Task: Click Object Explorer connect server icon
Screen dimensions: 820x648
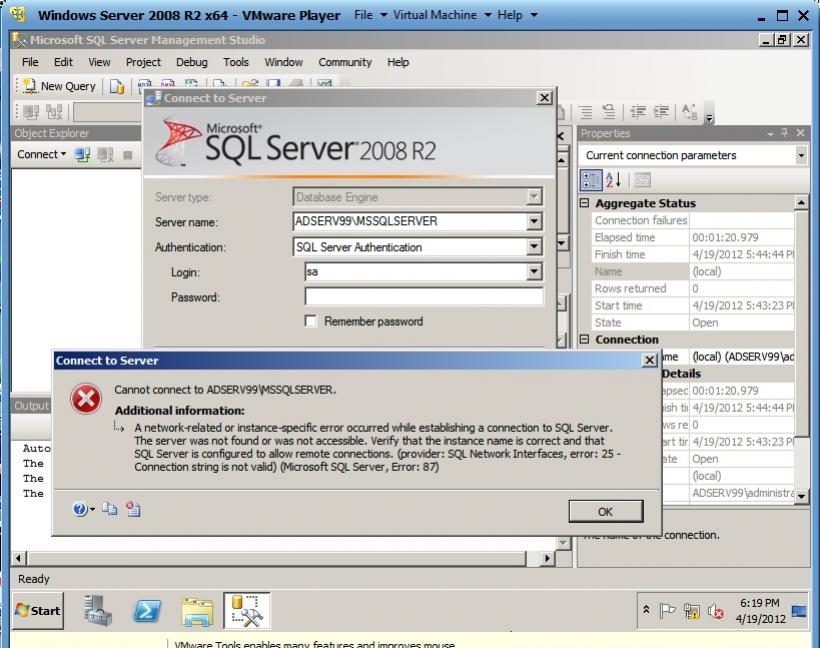Action: click(82, 155)
